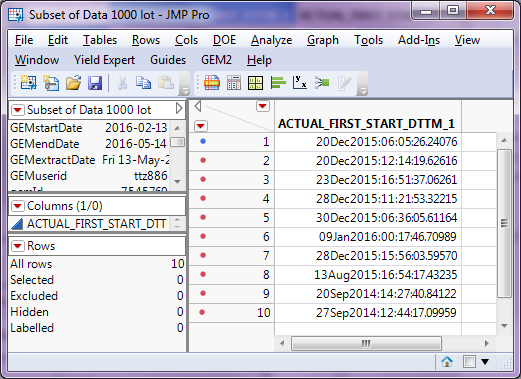521x379 pixels.
Task: Click the New Script toolbar icon
Action: 51,83
